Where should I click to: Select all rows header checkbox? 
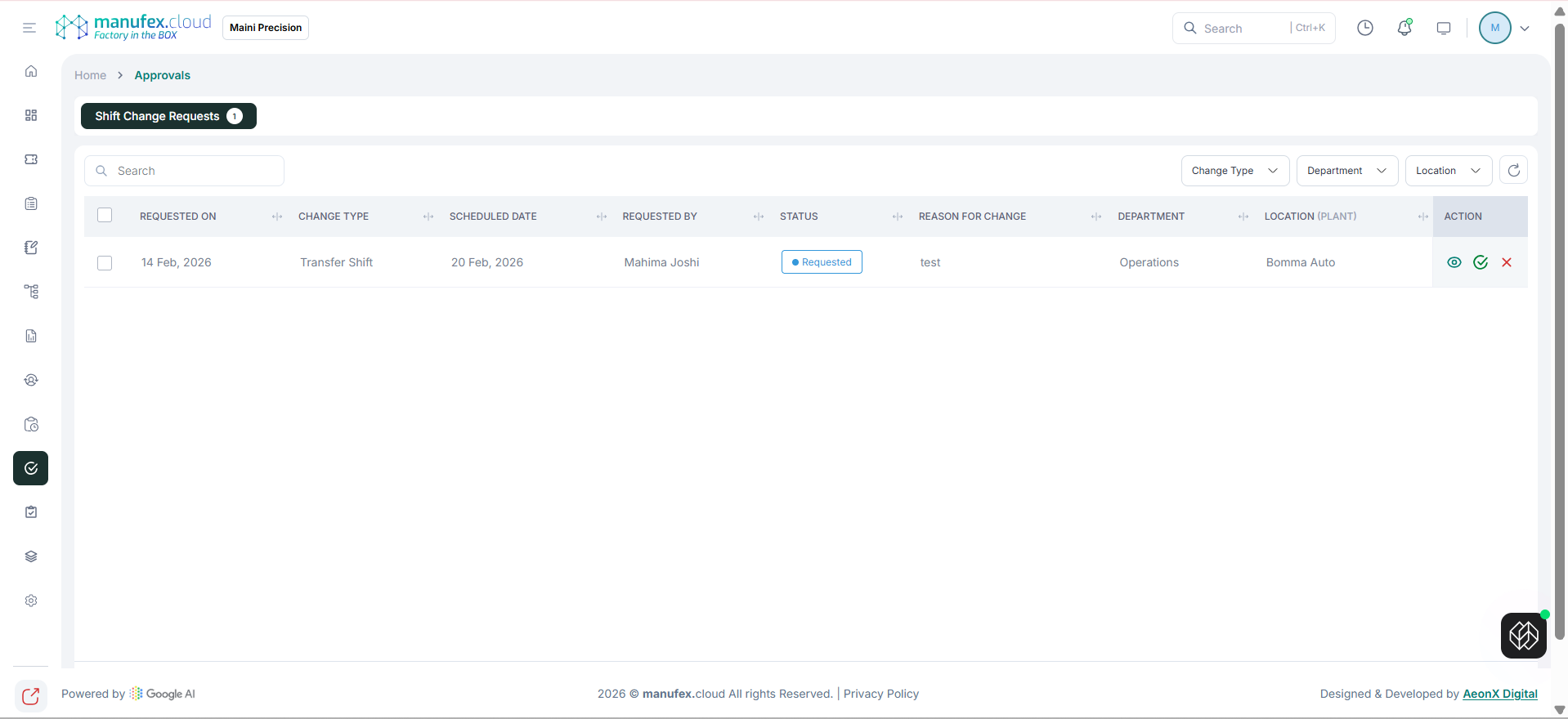coord(105,216)
